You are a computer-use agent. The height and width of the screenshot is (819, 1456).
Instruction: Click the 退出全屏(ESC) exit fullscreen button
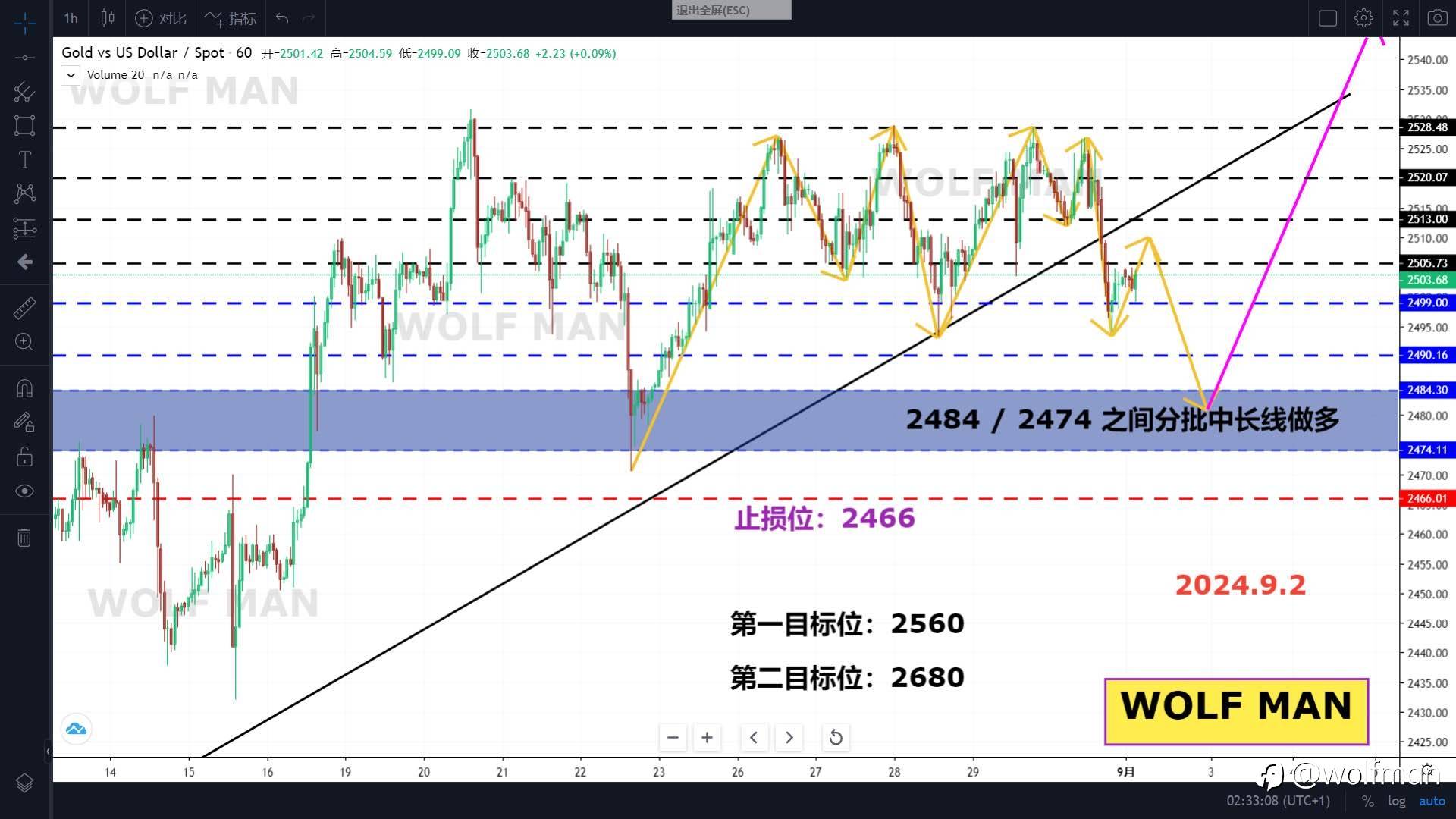click(x=731, y=10)
